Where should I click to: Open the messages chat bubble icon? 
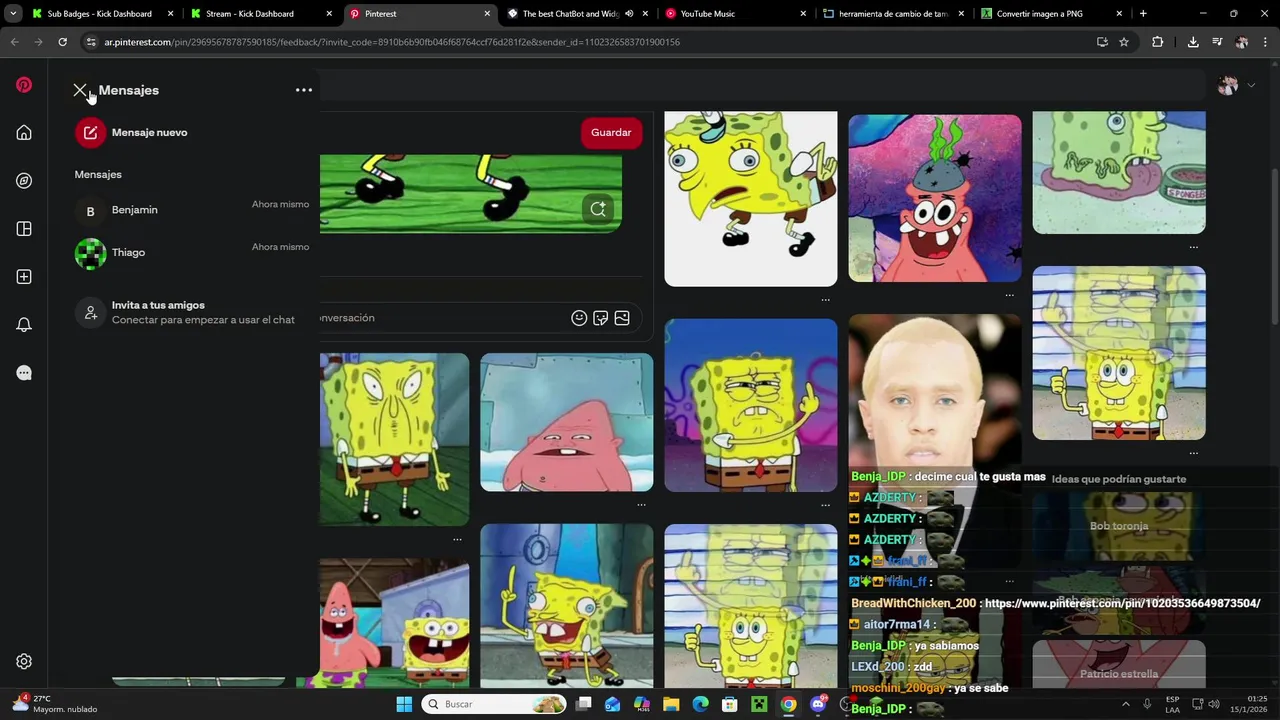click(24, 373)
